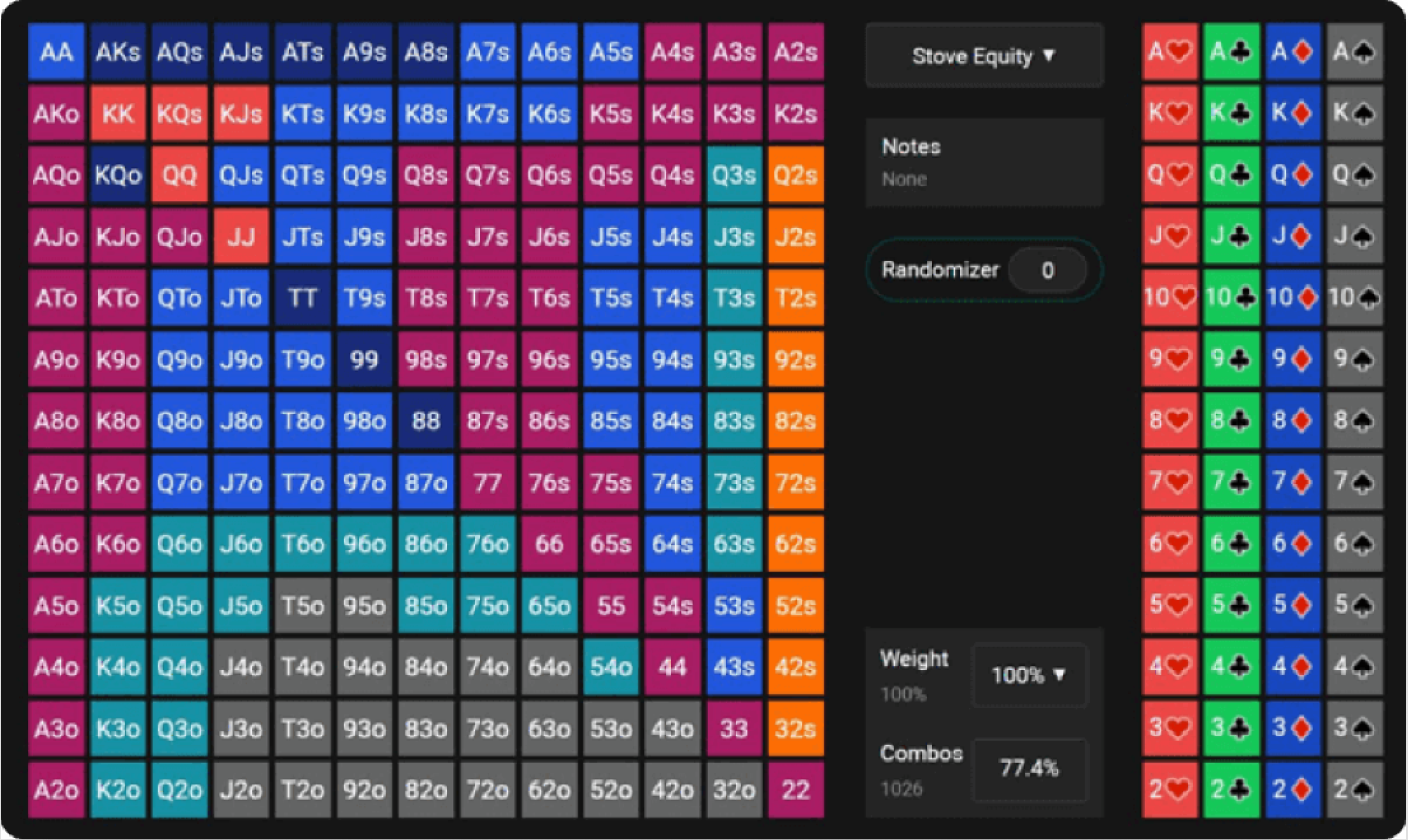Choose the Queen of clubs card
This screenshot has width=1408, height=840.
point(1231,175)
